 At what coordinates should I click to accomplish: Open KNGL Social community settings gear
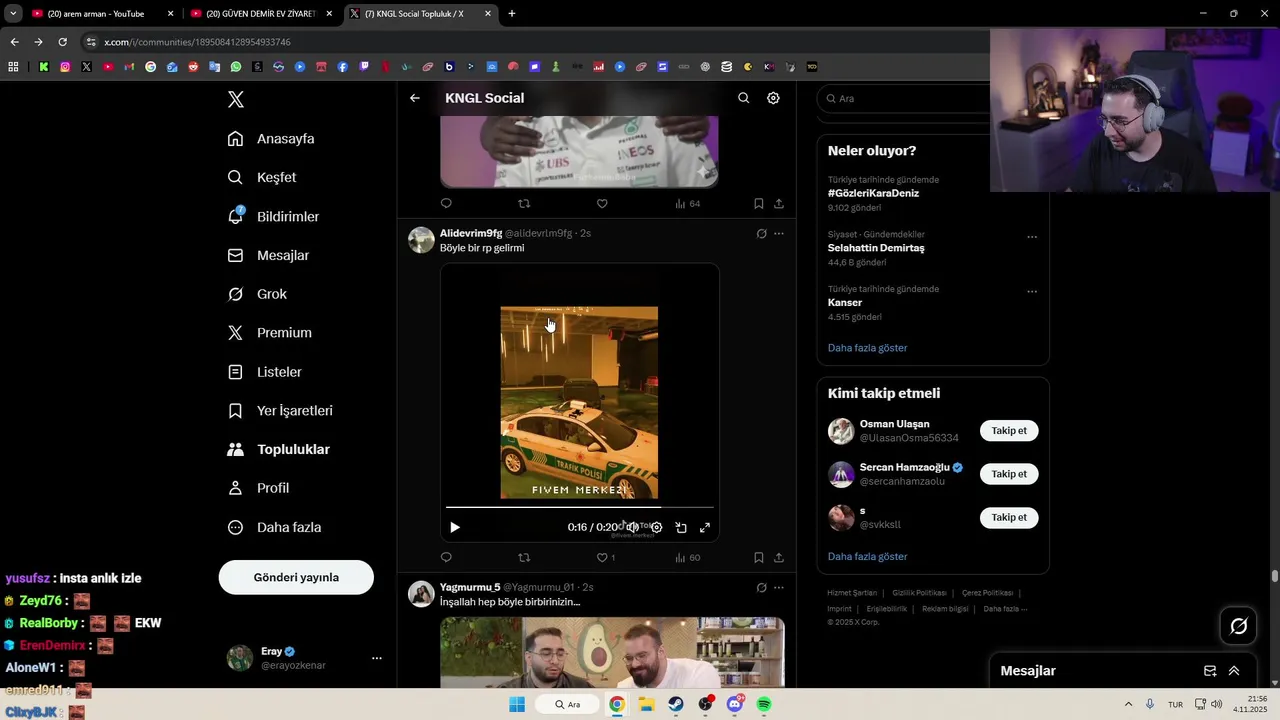[x=773, y=98]
